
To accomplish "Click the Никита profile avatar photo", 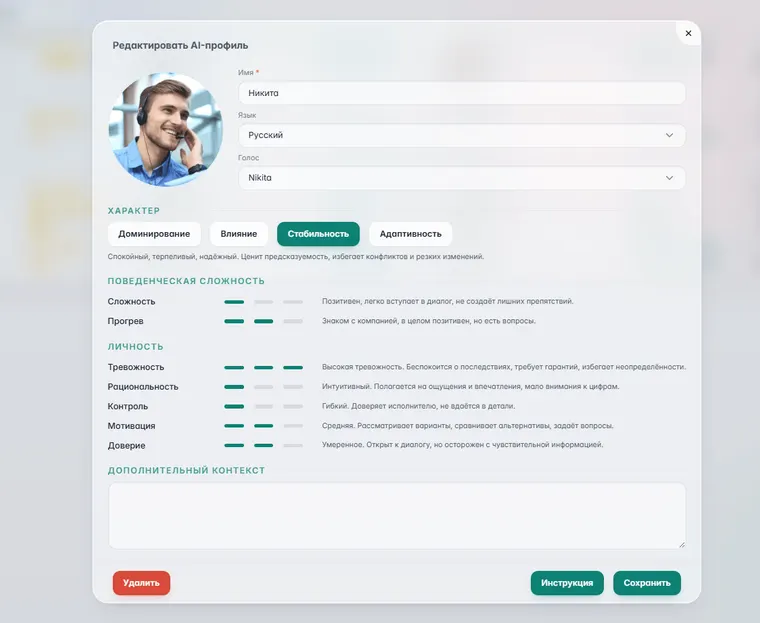I will (165, 129).
